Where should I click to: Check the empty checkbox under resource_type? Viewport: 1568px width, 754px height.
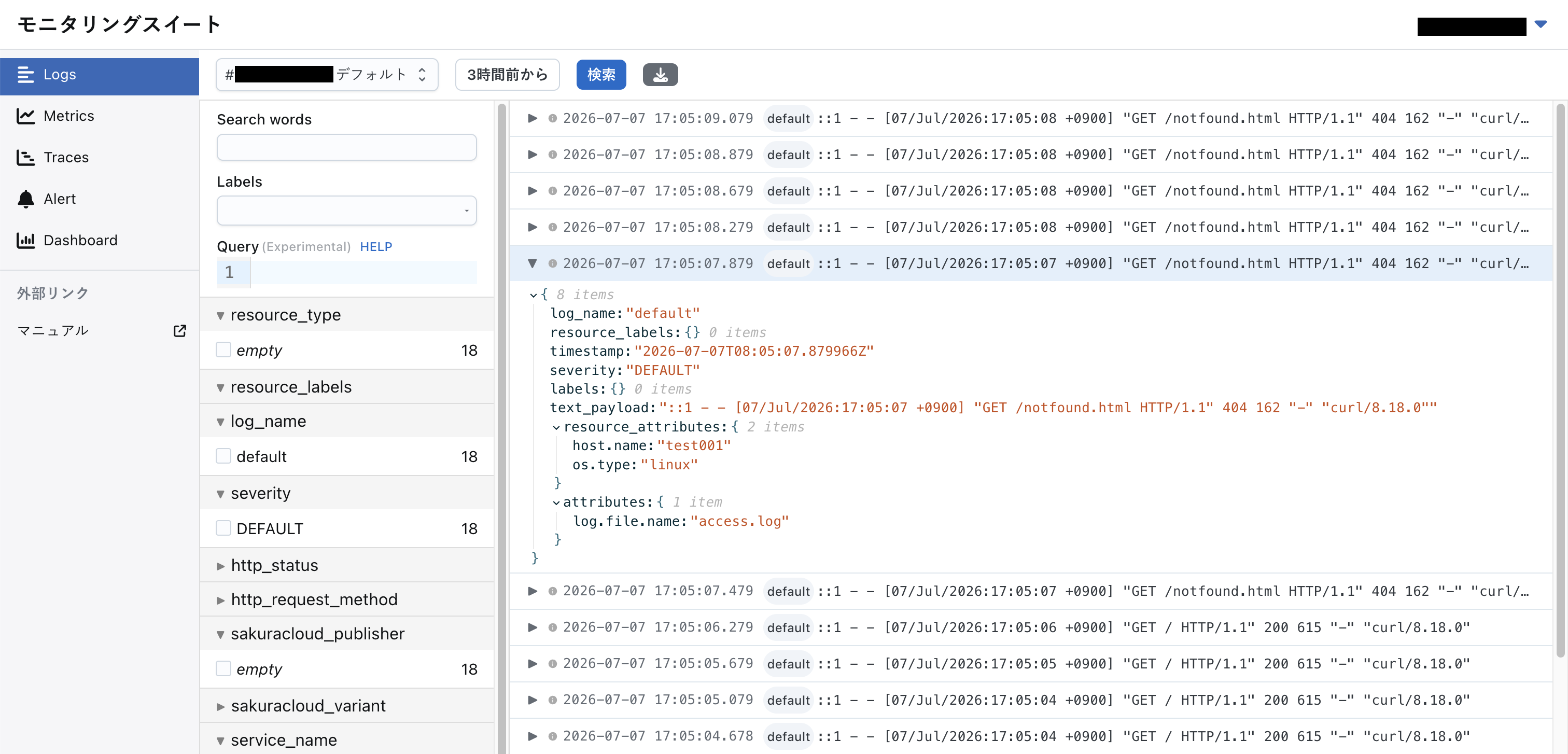[223, 350]
